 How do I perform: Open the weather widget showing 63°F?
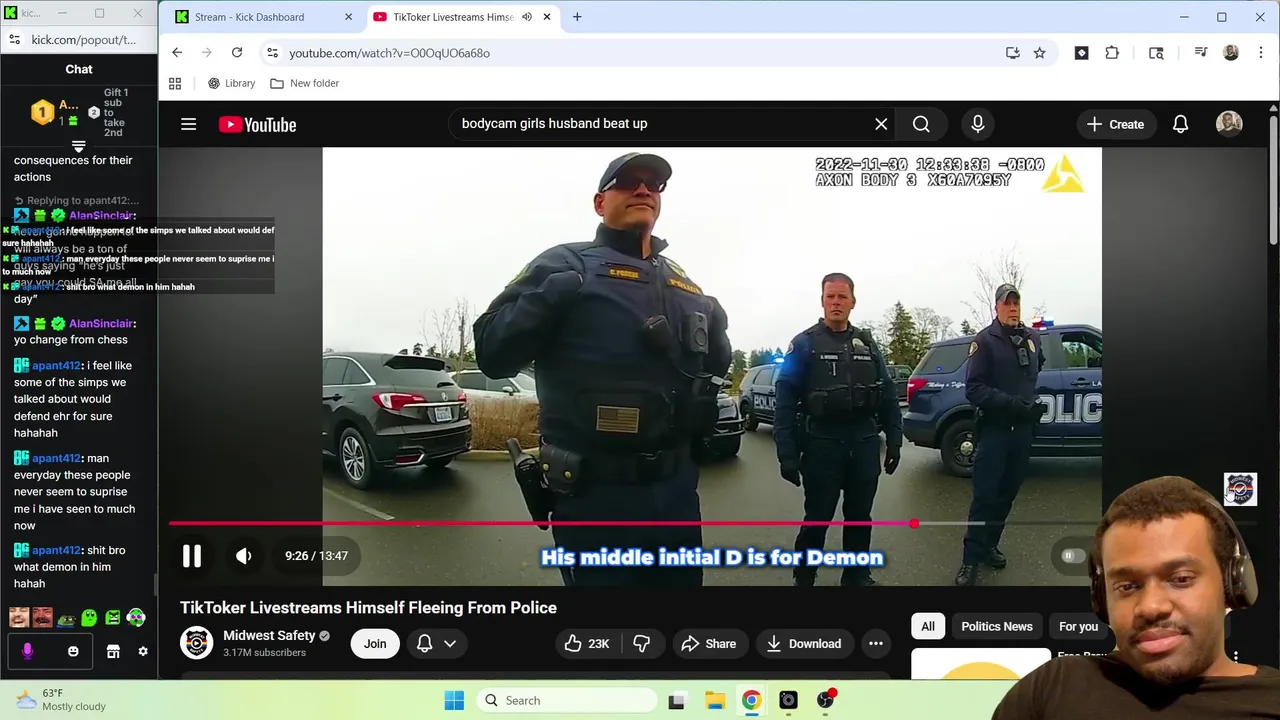(x=60, y=700)
